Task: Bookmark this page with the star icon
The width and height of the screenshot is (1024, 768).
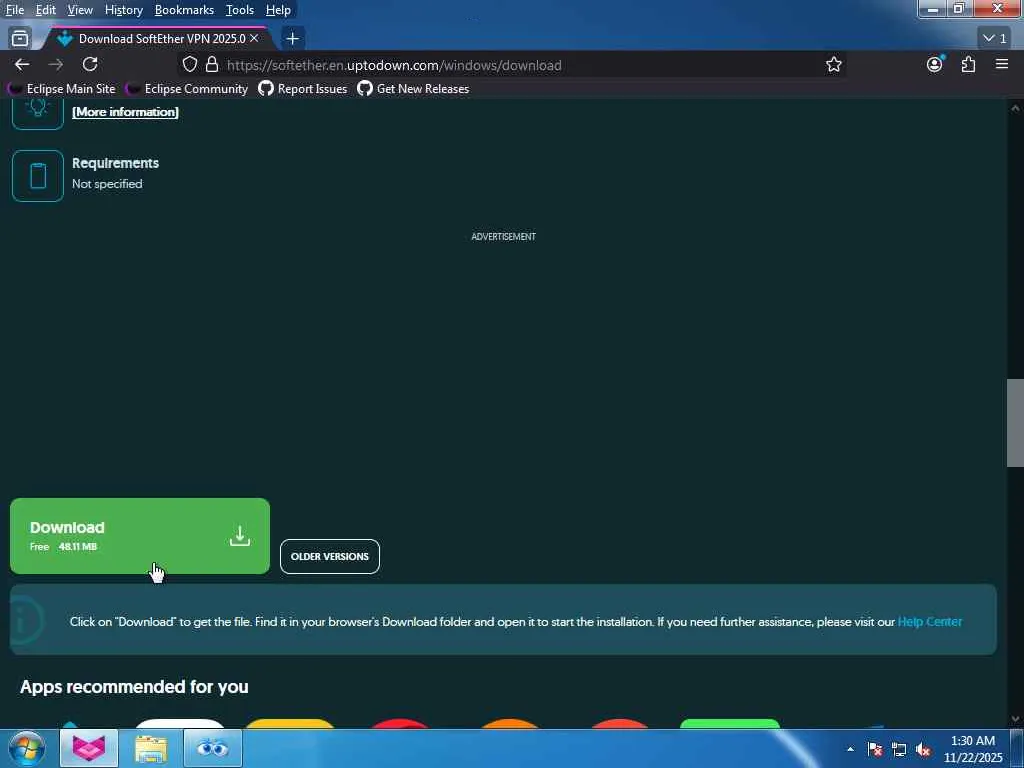Action: point(833,65)
